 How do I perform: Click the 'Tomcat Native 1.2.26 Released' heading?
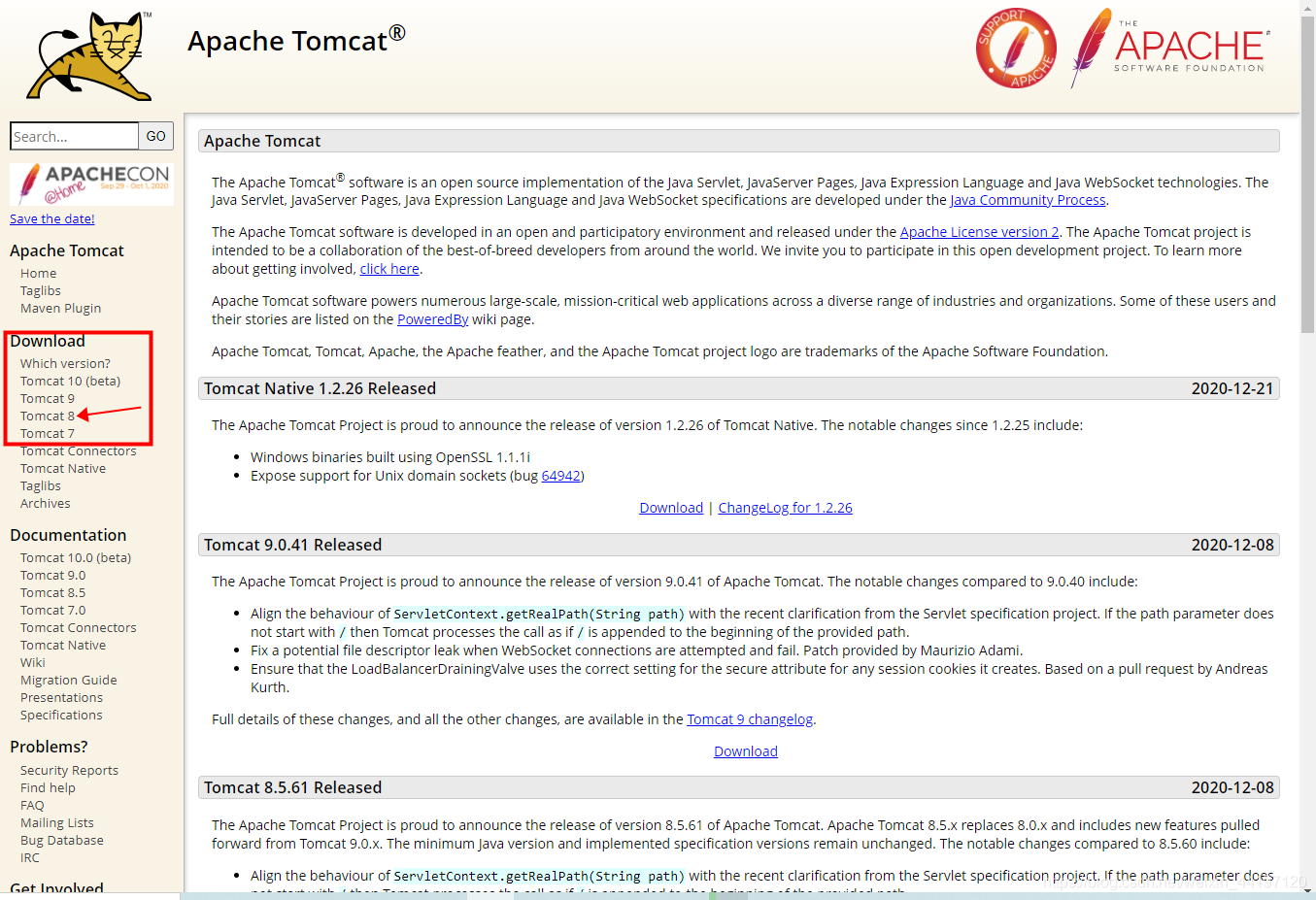(321, 388)
